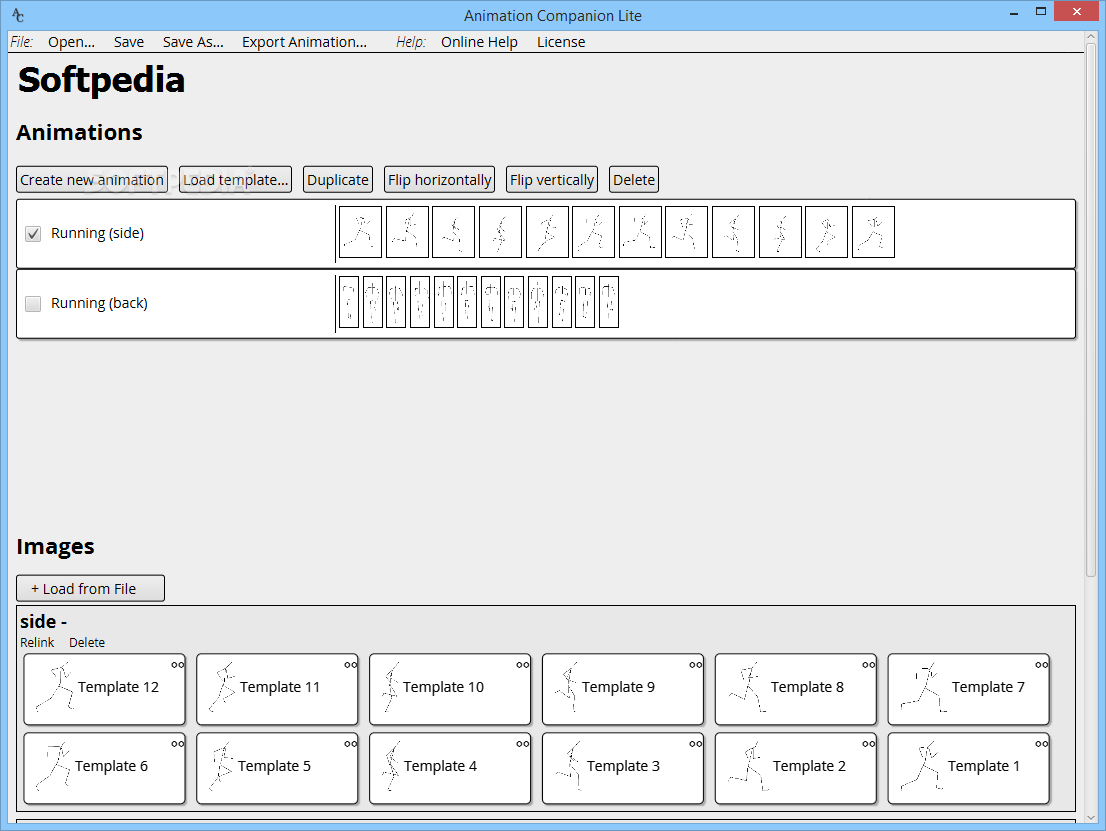
Task: Select the Template 8 image card
Action: point(796,689)
